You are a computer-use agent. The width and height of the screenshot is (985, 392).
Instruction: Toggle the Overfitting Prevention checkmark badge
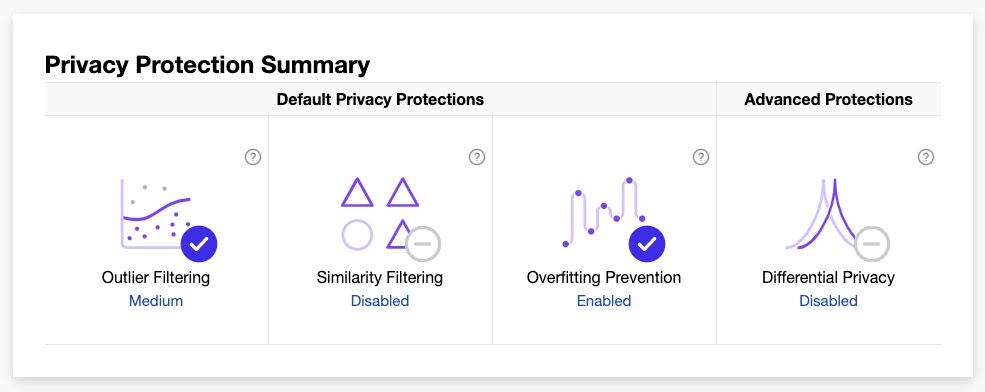click(x=647, y=244)
